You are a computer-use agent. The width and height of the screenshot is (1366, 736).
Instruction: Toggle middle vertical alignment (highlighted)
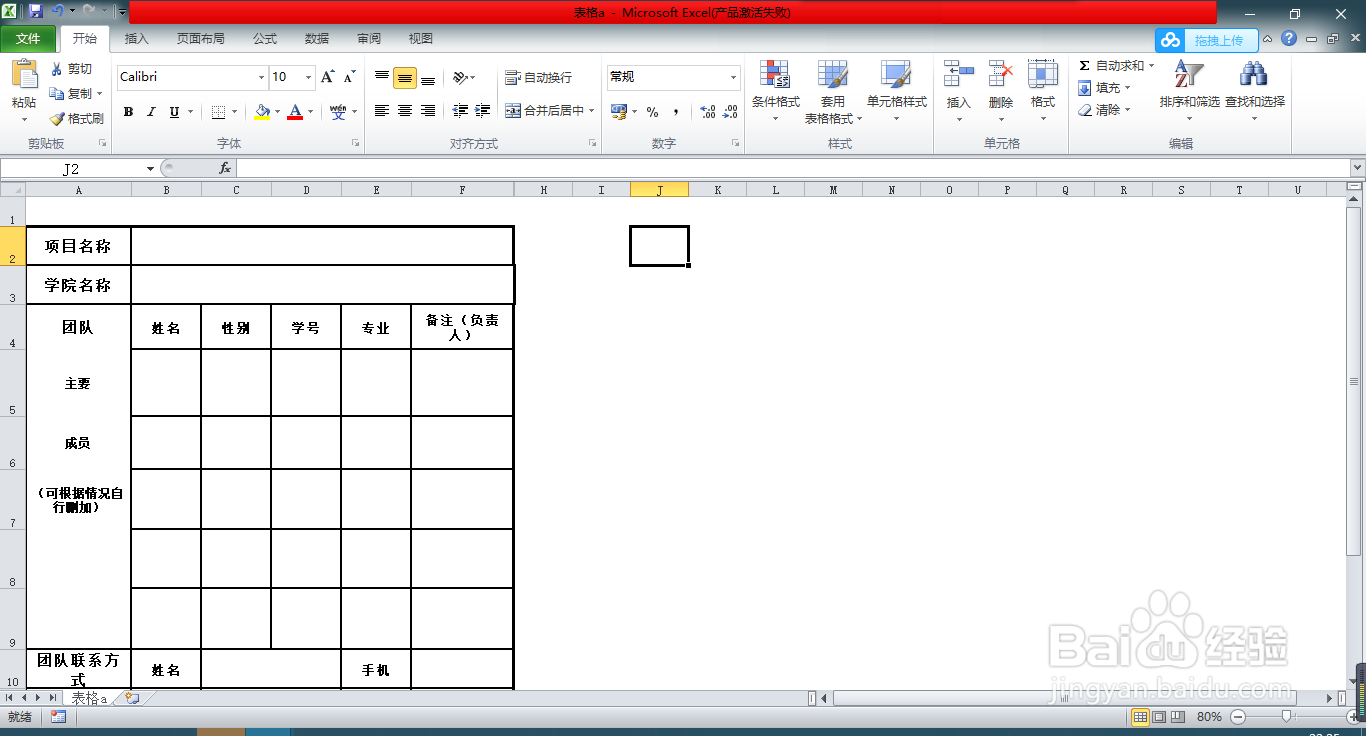[405, 78]
